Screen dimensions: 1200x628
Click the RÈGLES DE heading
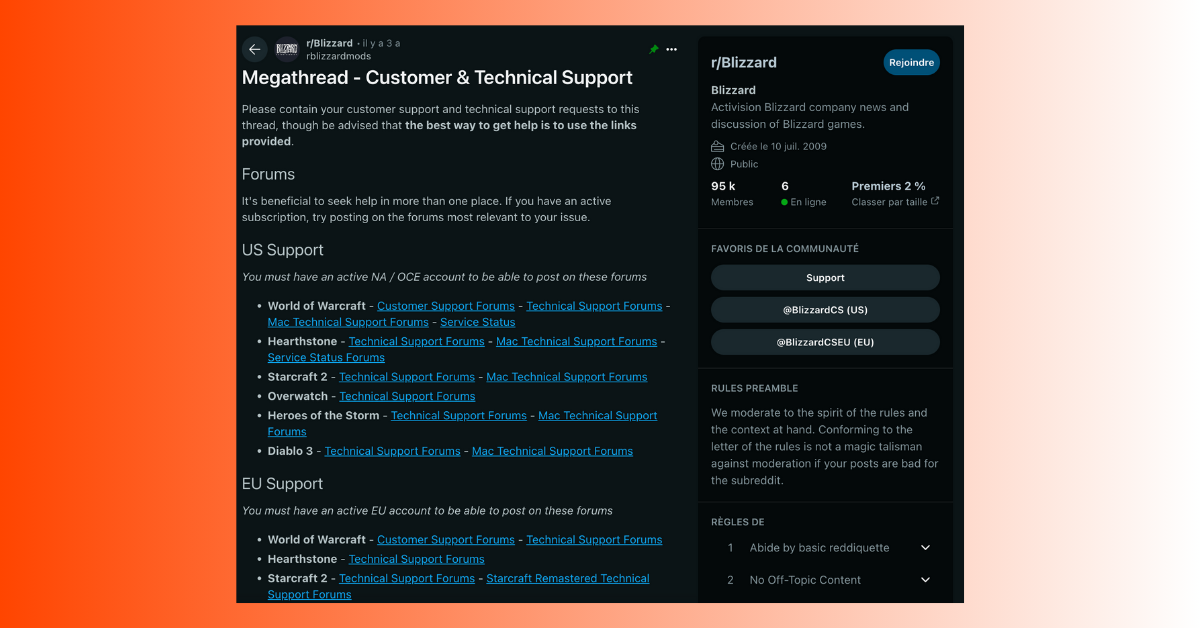pos(737,522)
